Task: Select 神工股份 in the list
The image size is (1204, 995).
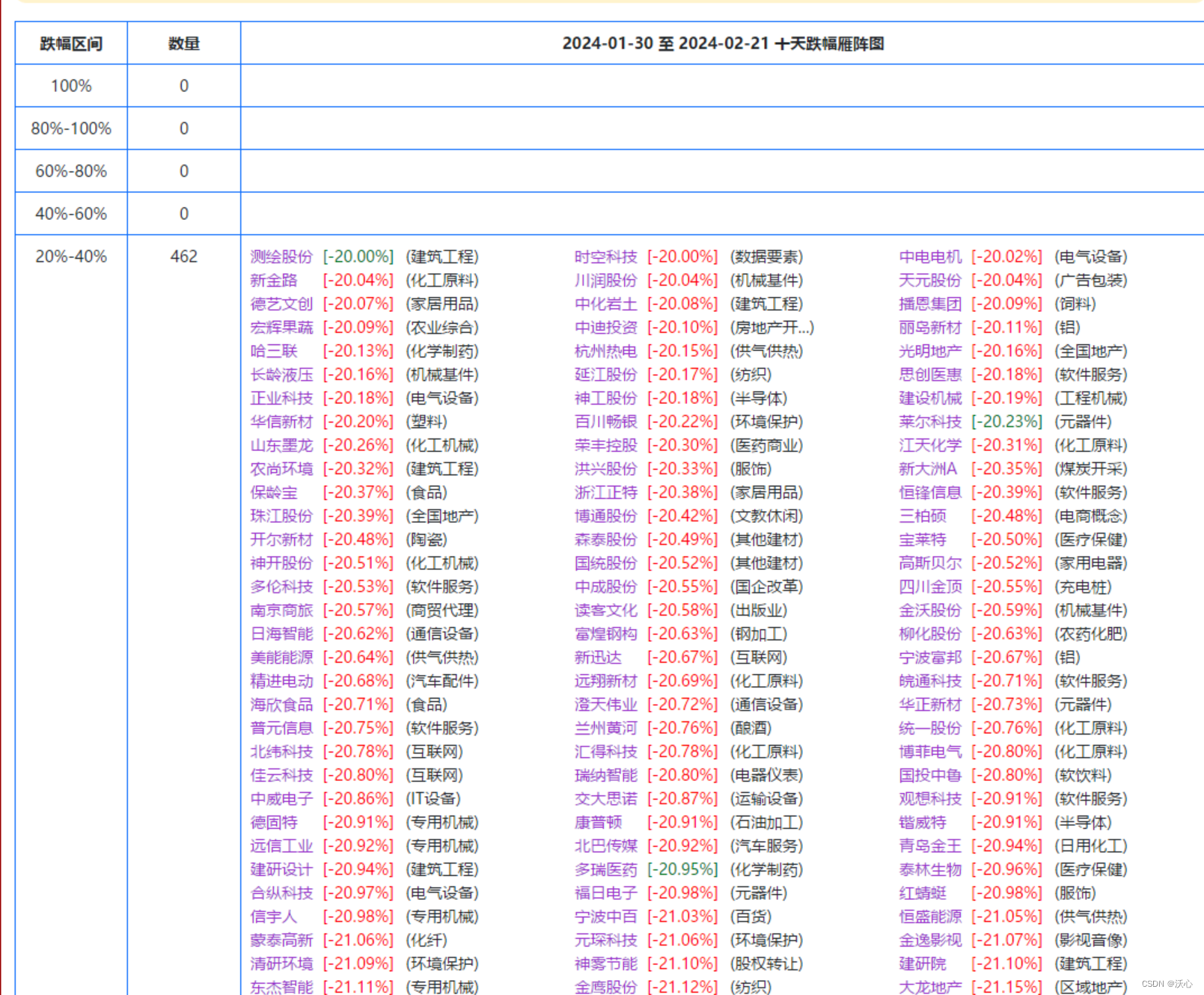Action: tap(606, 398)
